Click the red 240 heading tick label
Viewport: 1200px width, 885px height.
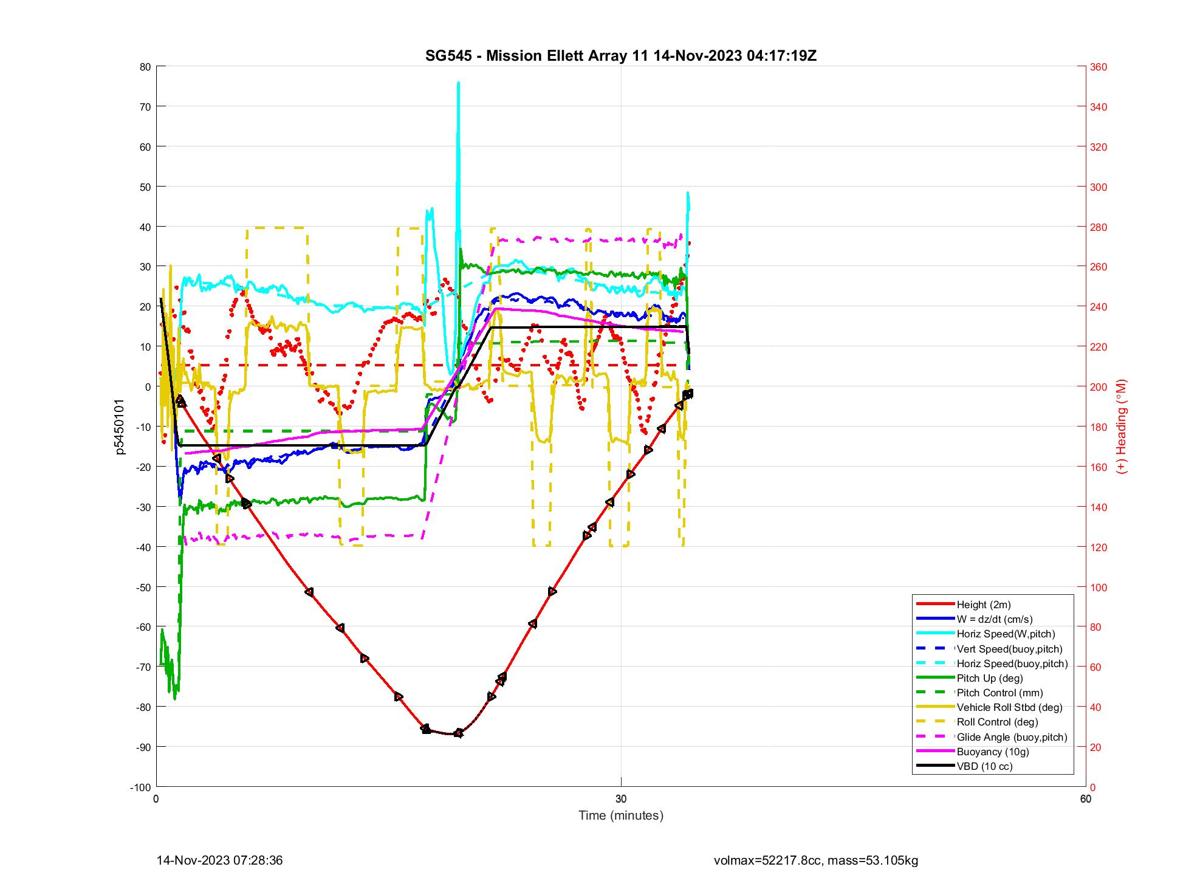coord(1100,307)
